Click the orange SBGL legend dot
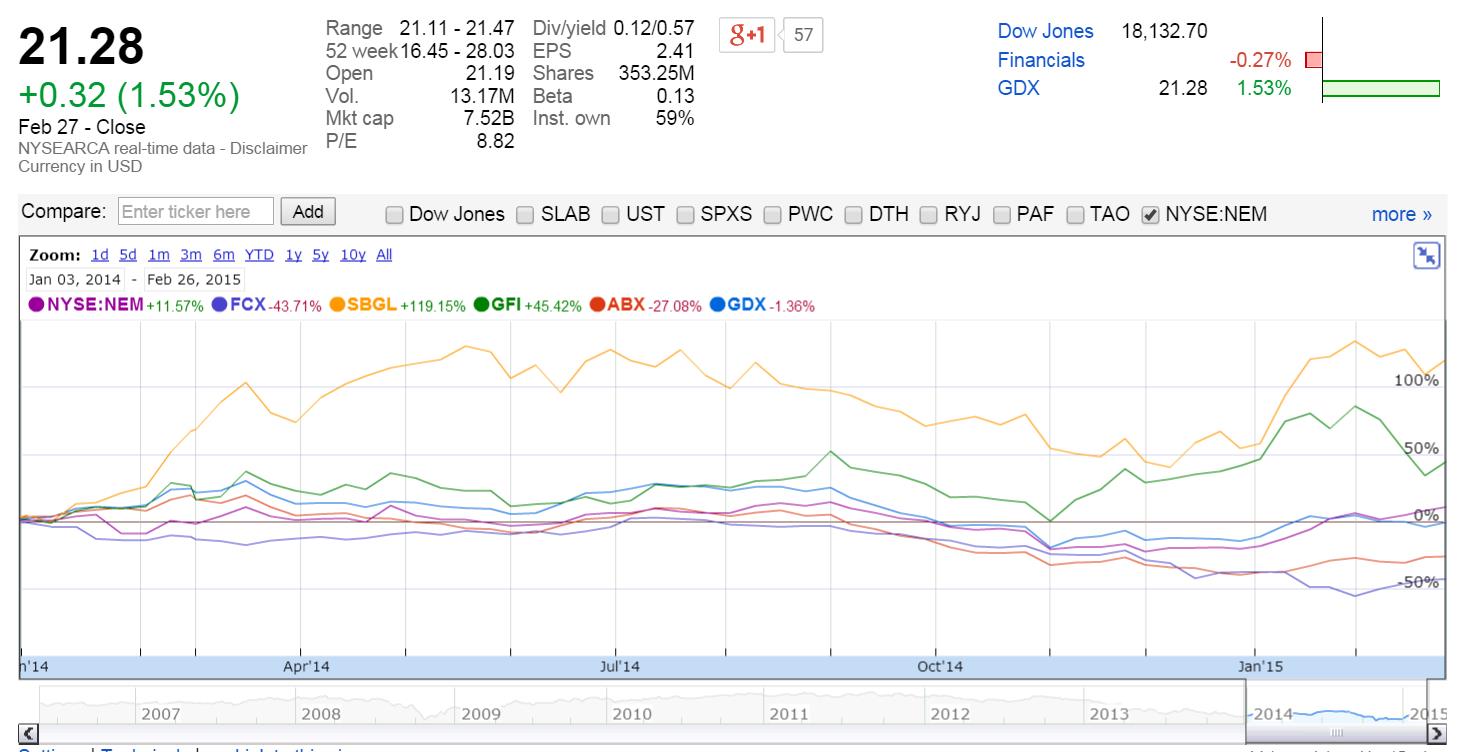Image resolution: width=1463 pixels, height=752 pixels. (337, 305)
